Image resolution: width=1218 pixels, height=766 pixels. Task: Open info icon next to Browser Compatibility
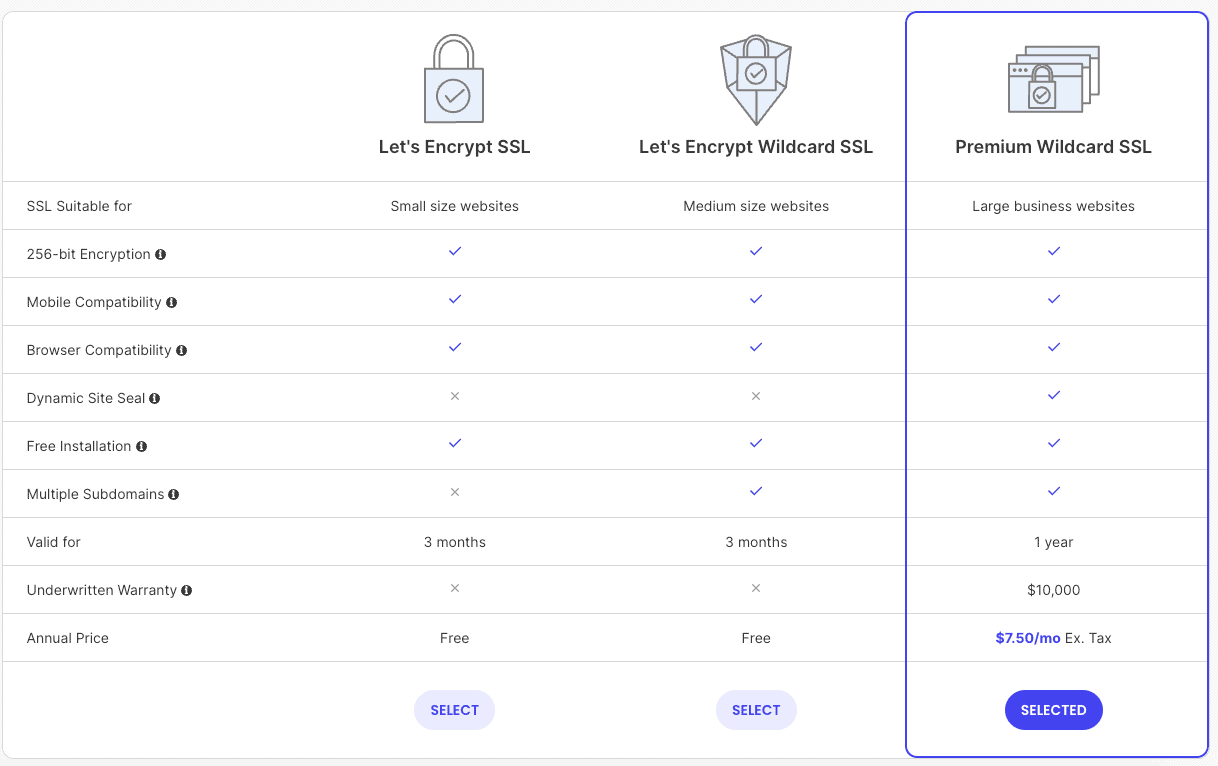181,350
